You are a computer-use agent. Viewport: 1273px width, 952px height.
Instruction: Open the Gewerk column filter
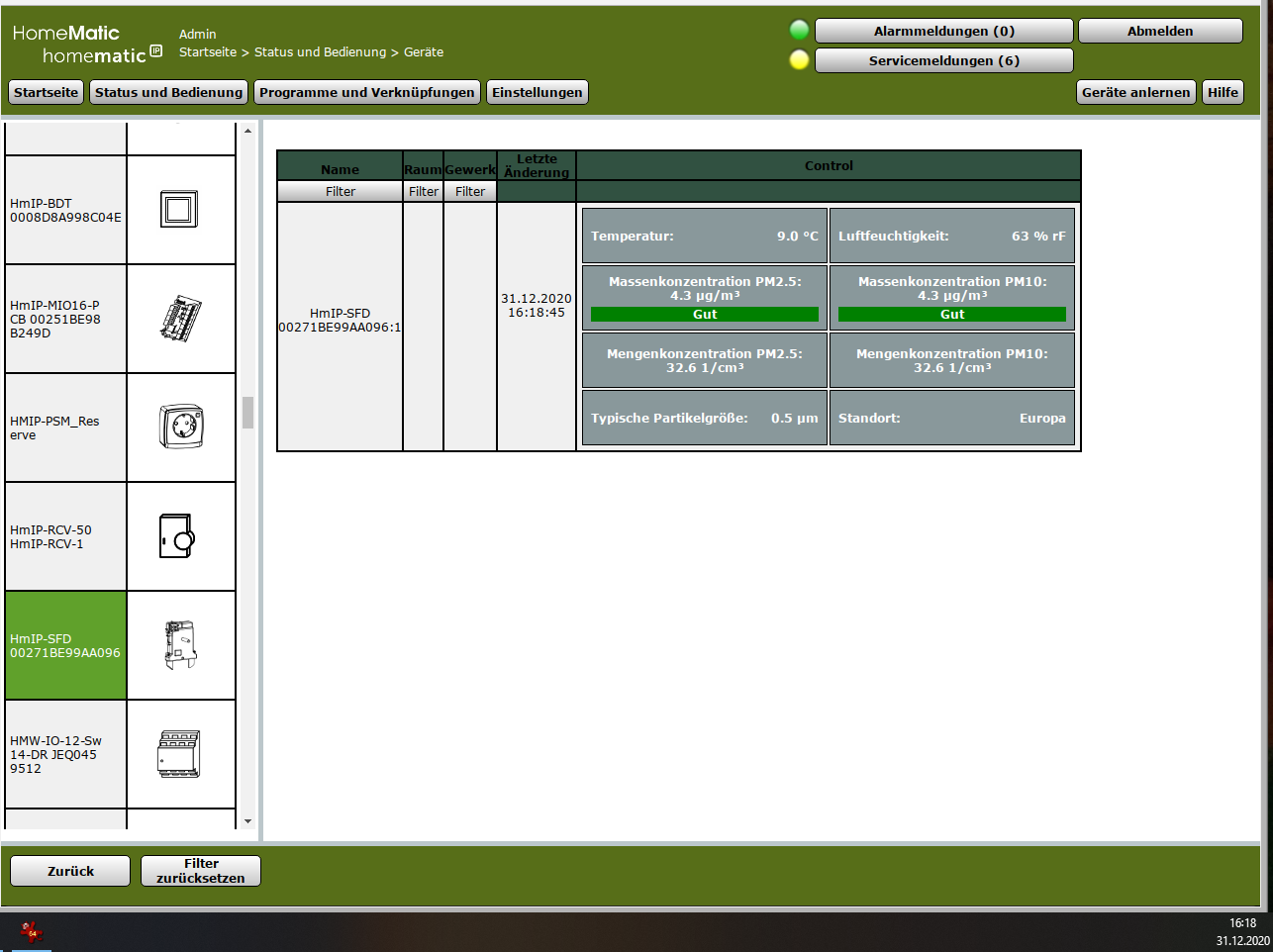click(x=470, y=192)
